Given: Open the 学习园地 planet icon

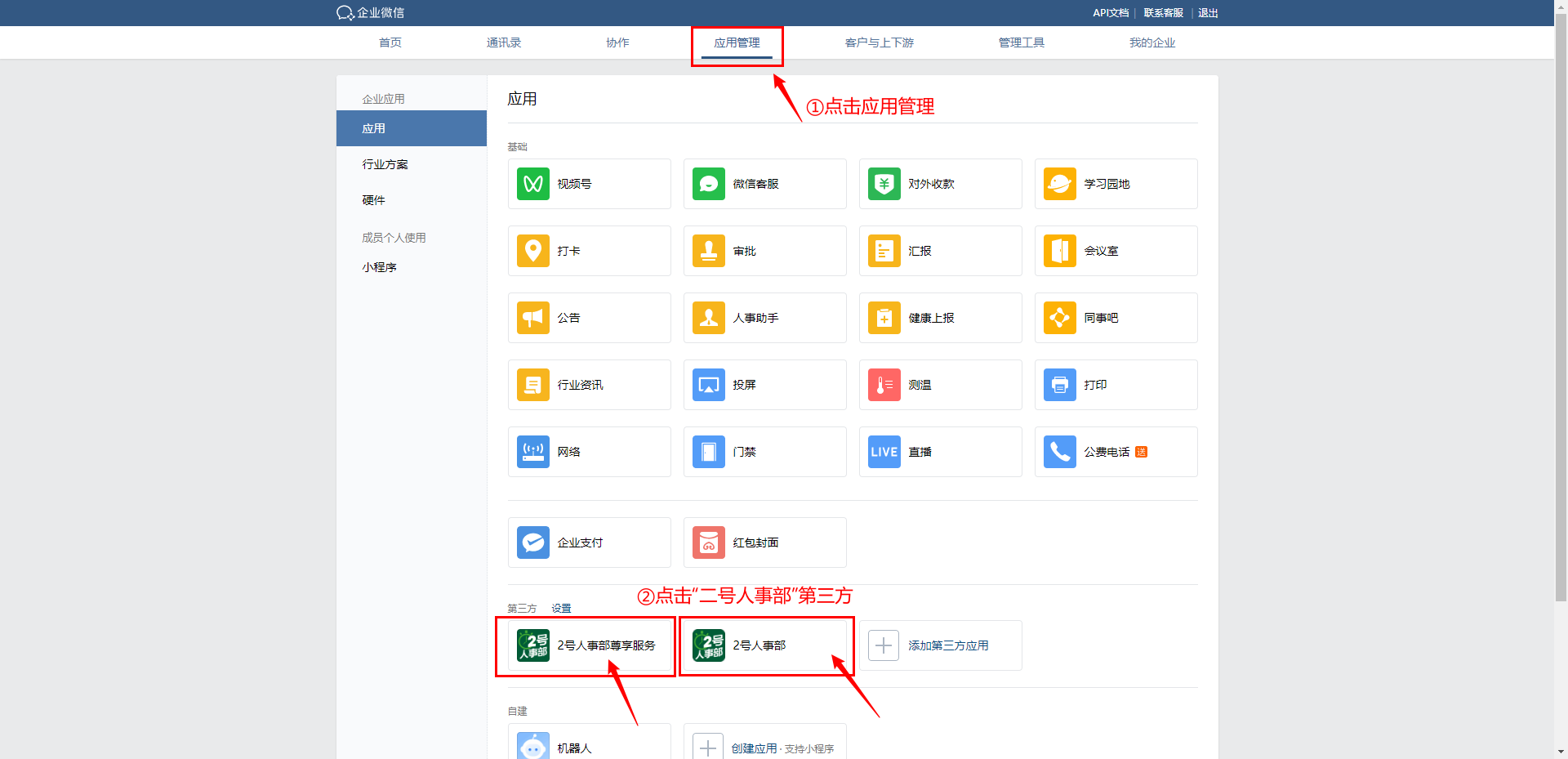Looking at the screenshot, I should pyautogui.click(x=1060, y=184).
